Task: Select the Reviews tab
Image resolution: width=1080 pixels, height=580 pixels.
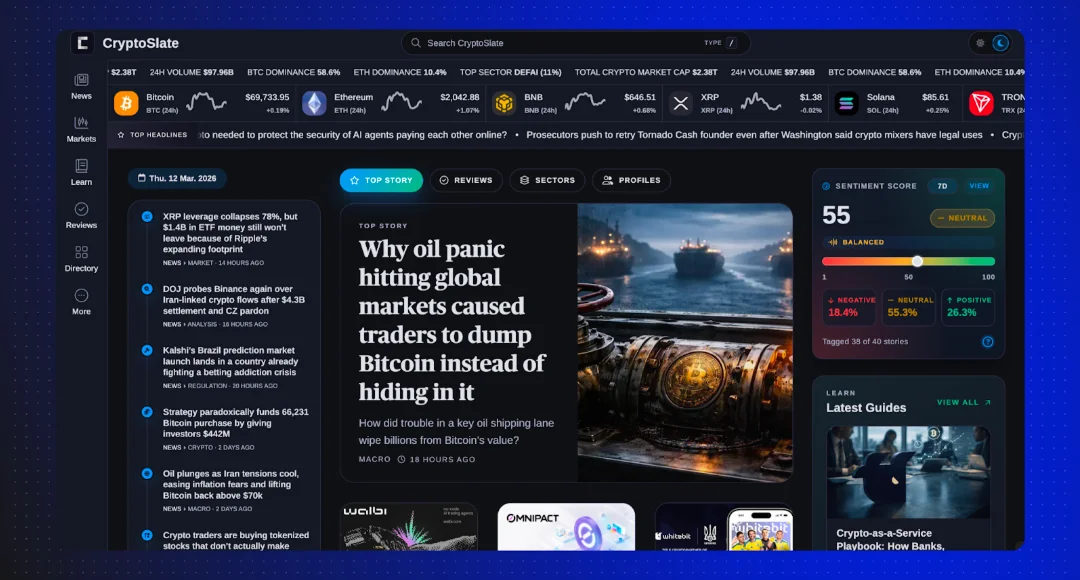Action: pos(466,180)
